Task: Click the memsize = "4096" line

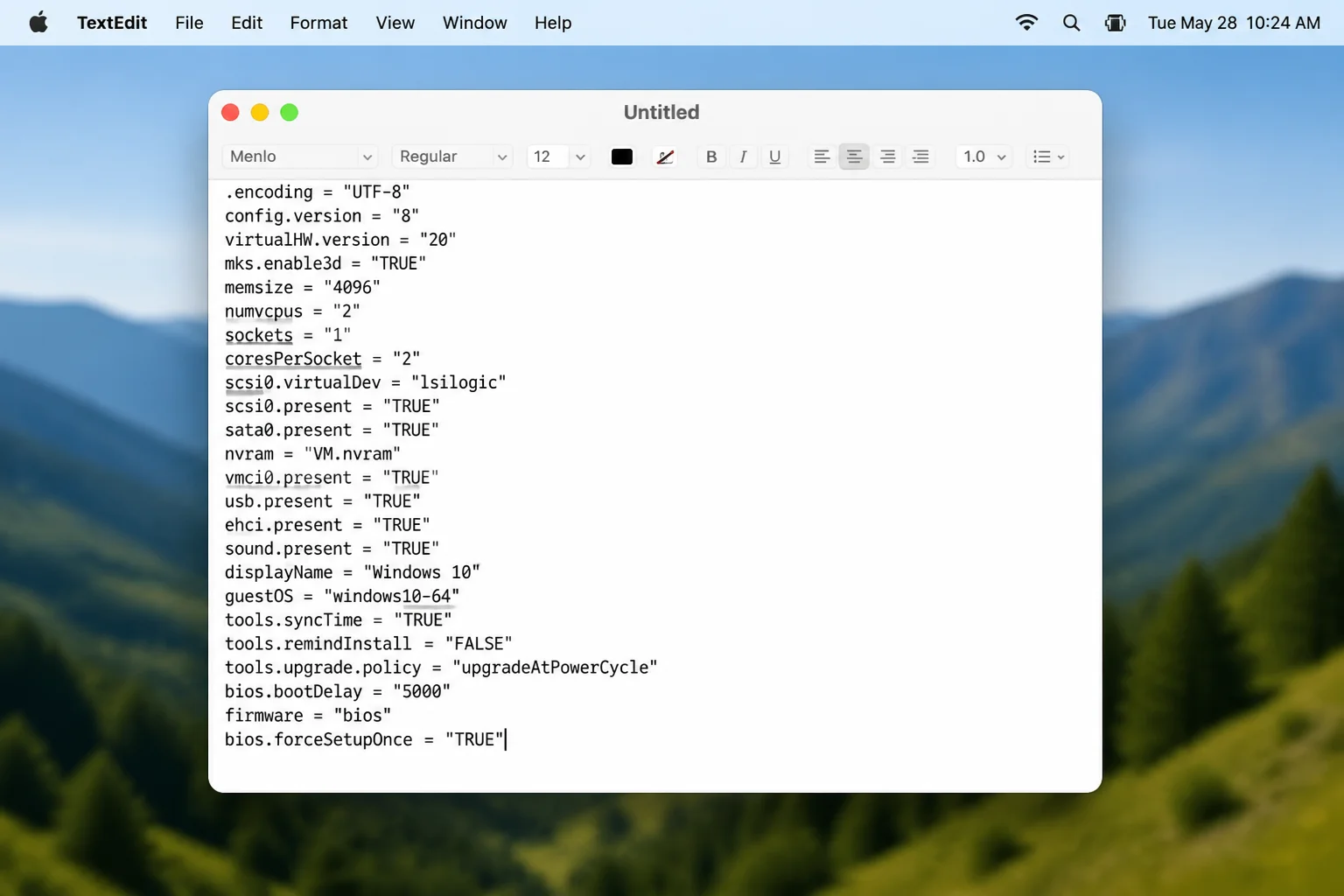Action: 303,287
